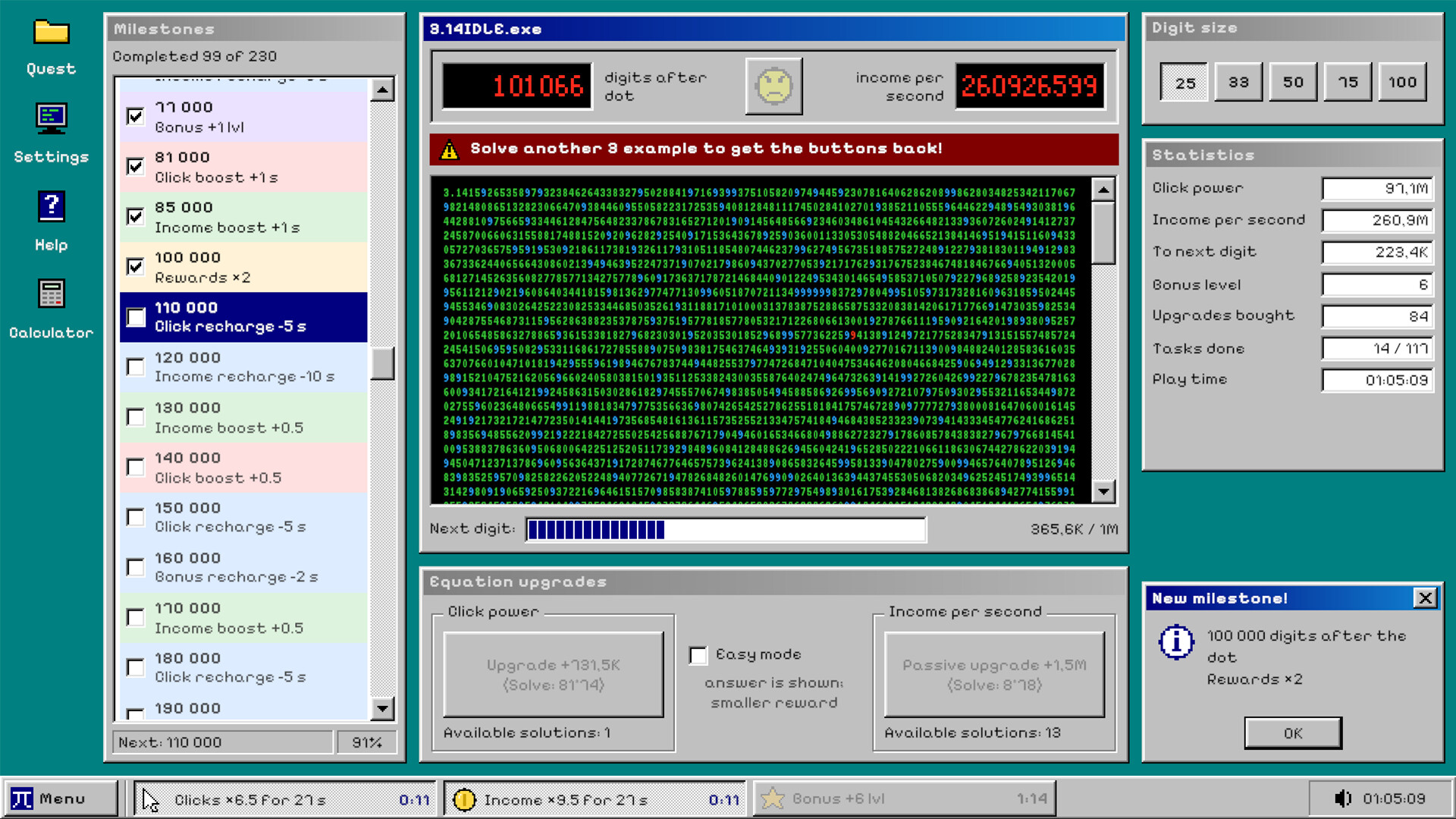Open the Settings computer icon
The height and width of the screenshot is (819, 1456).
[x=51, y=118]
